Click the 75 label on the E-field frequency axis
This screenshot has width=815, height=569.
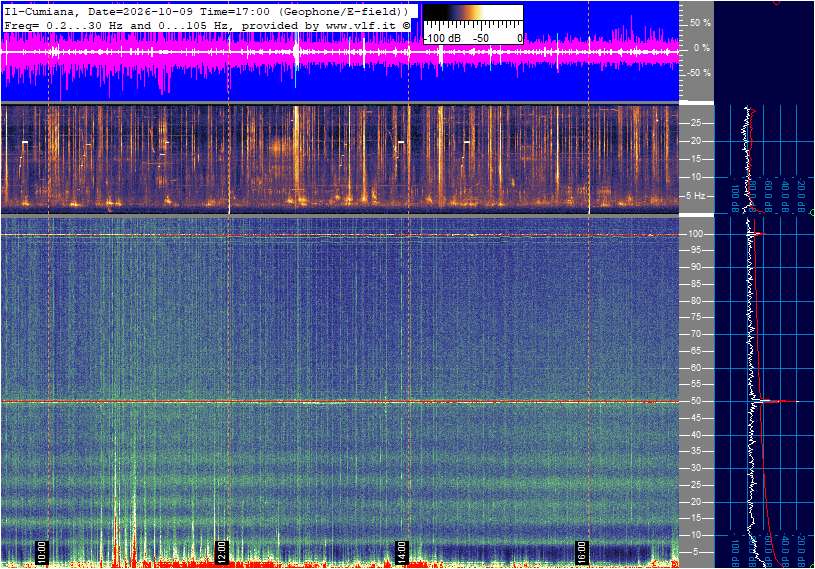[x=696, y=317]
